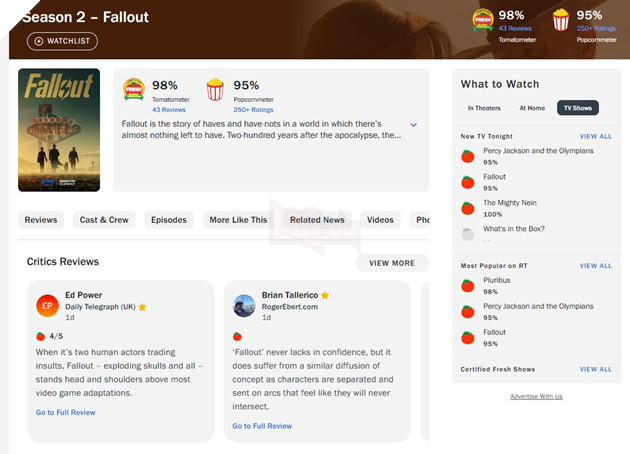This screenshot has height=454, width=630.
Task: Click Brian Tallerico's profile photo
Action: 244,306
